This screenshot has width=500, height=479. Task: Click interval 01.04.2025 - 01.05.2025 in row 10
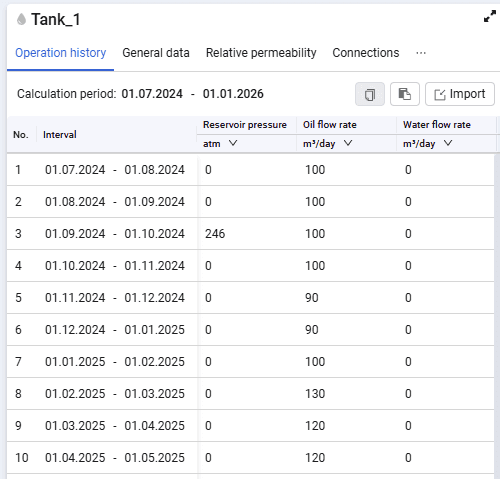click(115, 458)
